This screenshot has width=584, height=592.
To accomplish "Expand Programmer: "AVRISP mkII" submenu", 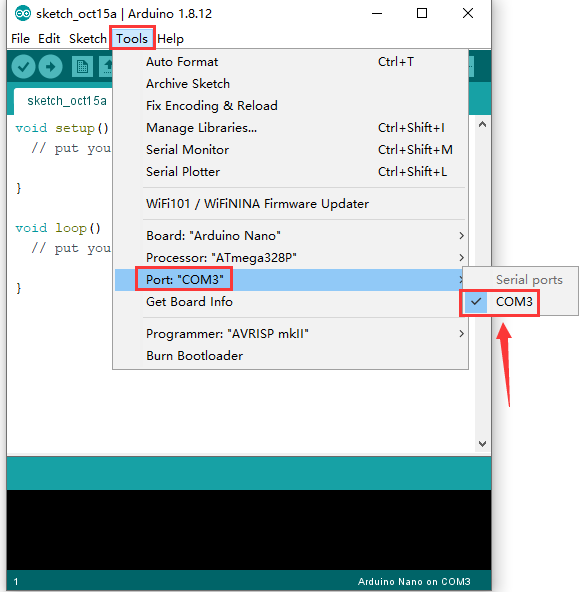I will point(290,334).
